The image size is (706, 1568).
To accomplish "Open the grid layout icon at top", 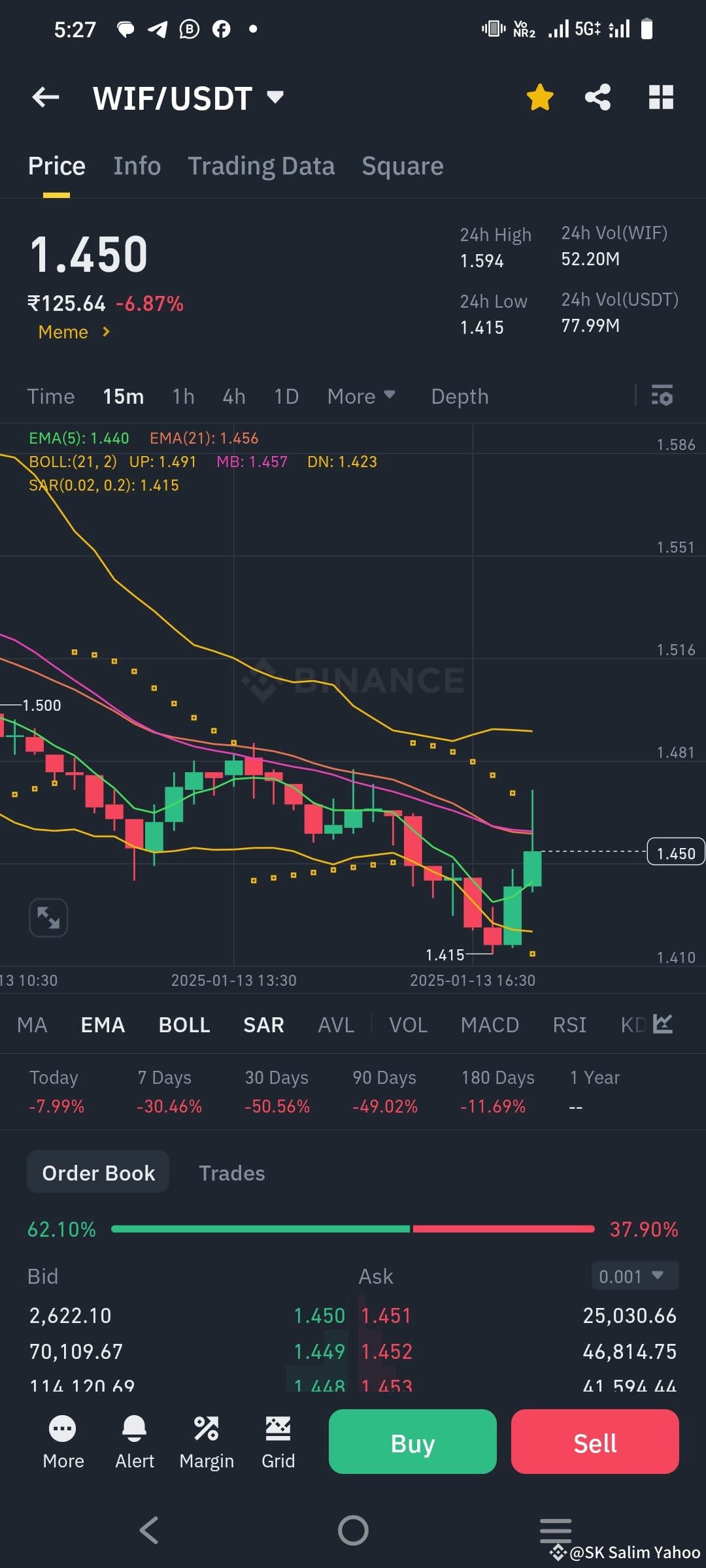I will (x=661, y=97).
